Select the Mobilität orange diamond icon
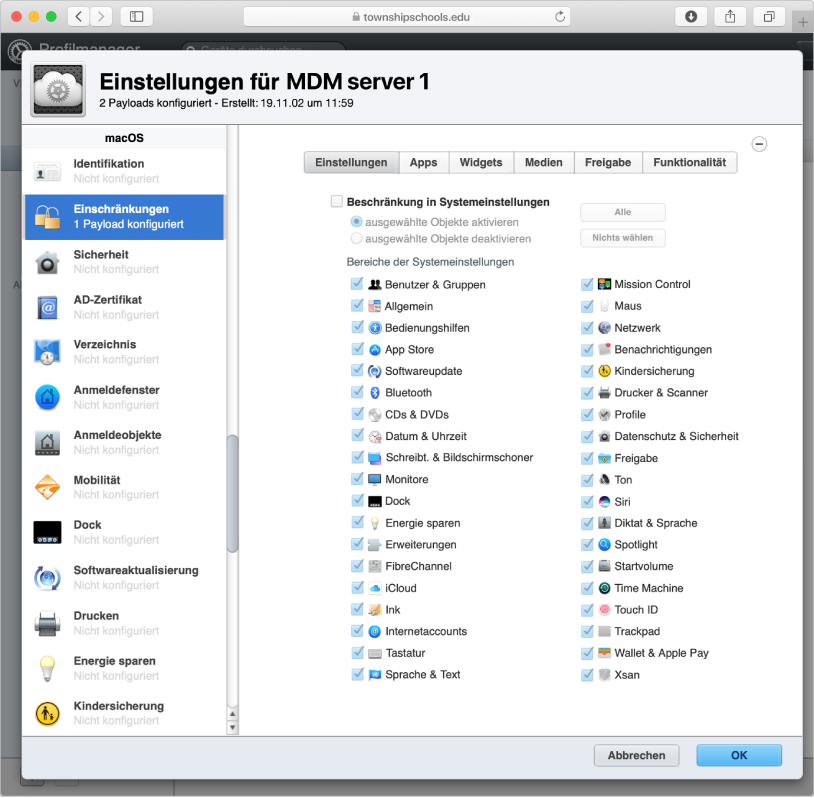 47,488
